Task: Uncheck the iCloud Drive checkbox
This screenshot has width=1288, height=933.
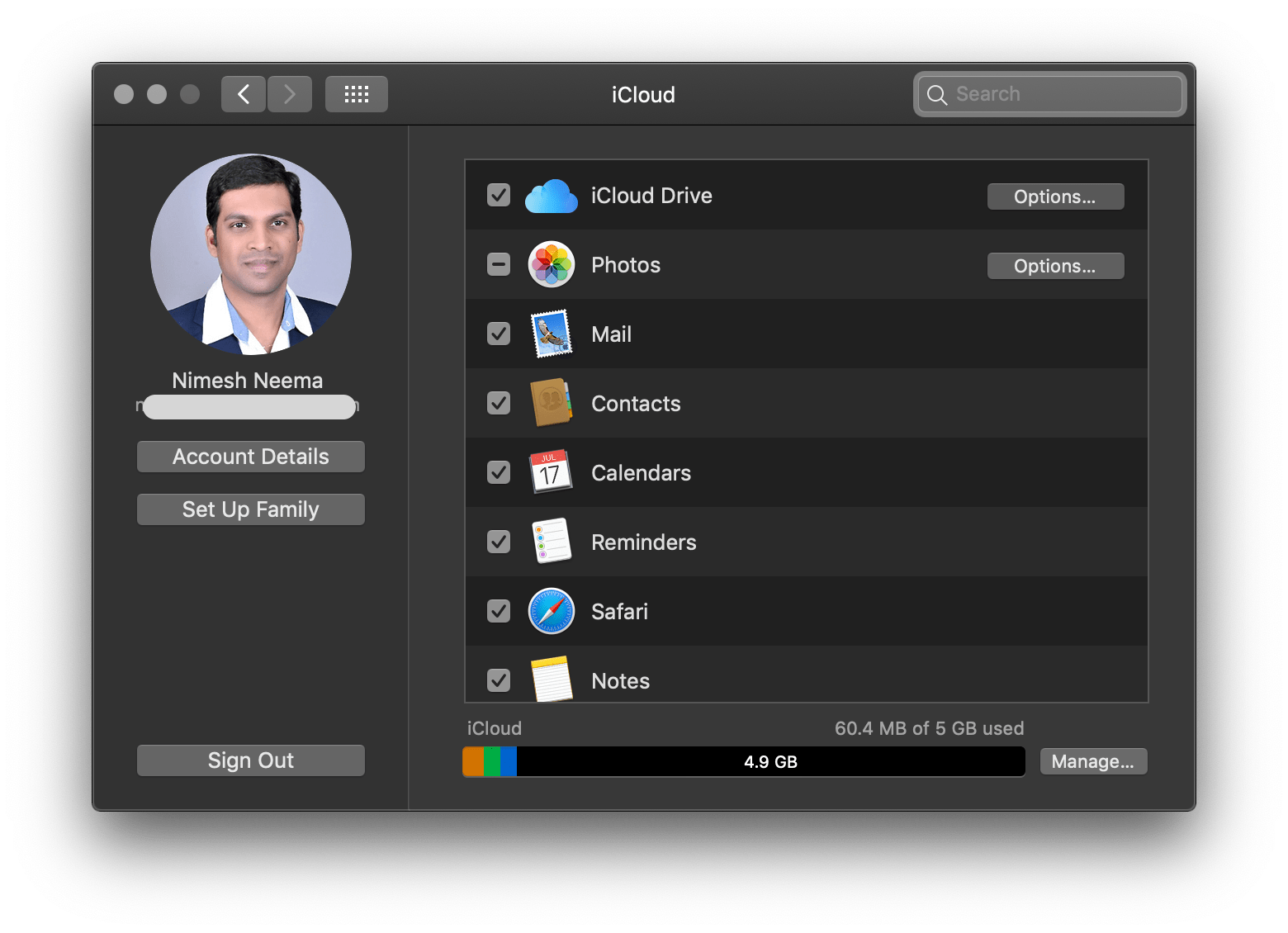Action: [x=499, y=195]
